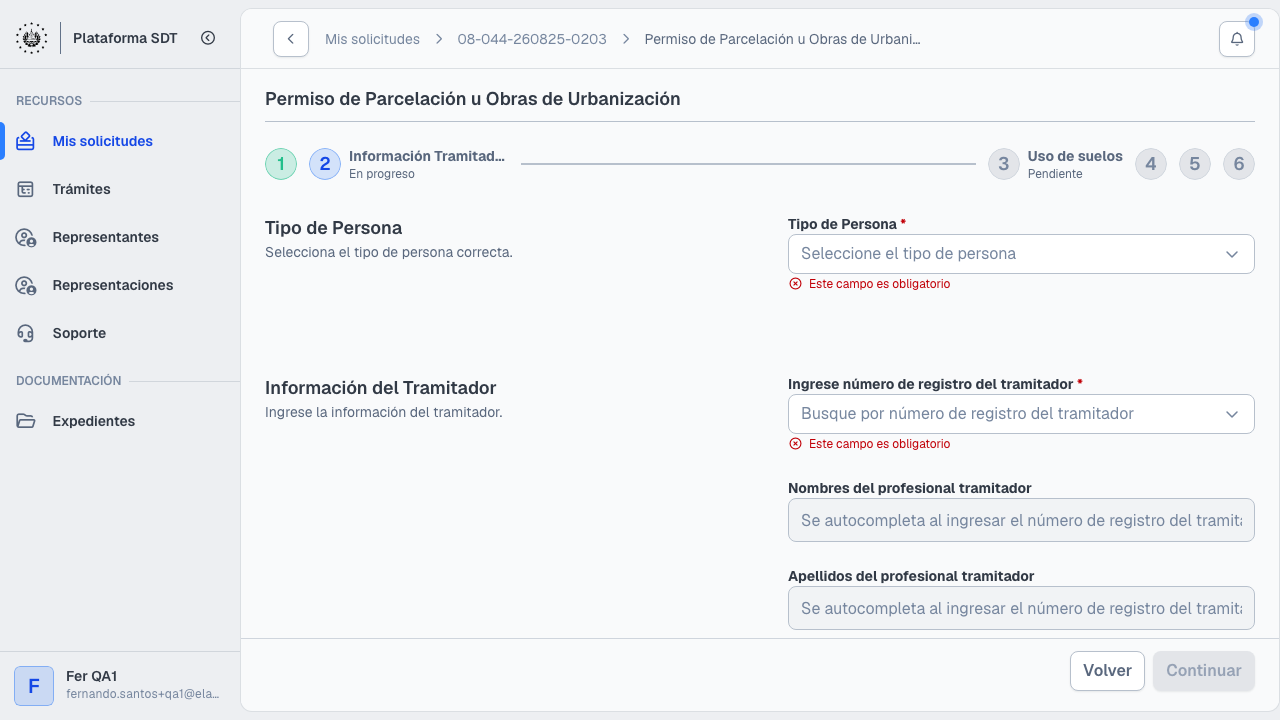Click the page title Permiso de Parcelación u Obras

(473, 99)
